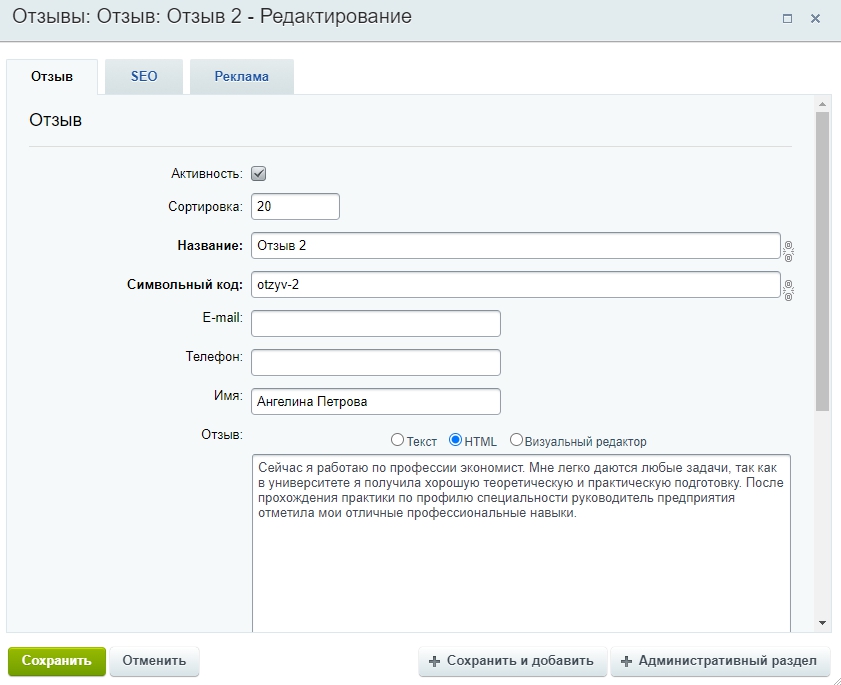Close the review editing dialog
Screen dimensions: 841x685
816,18
